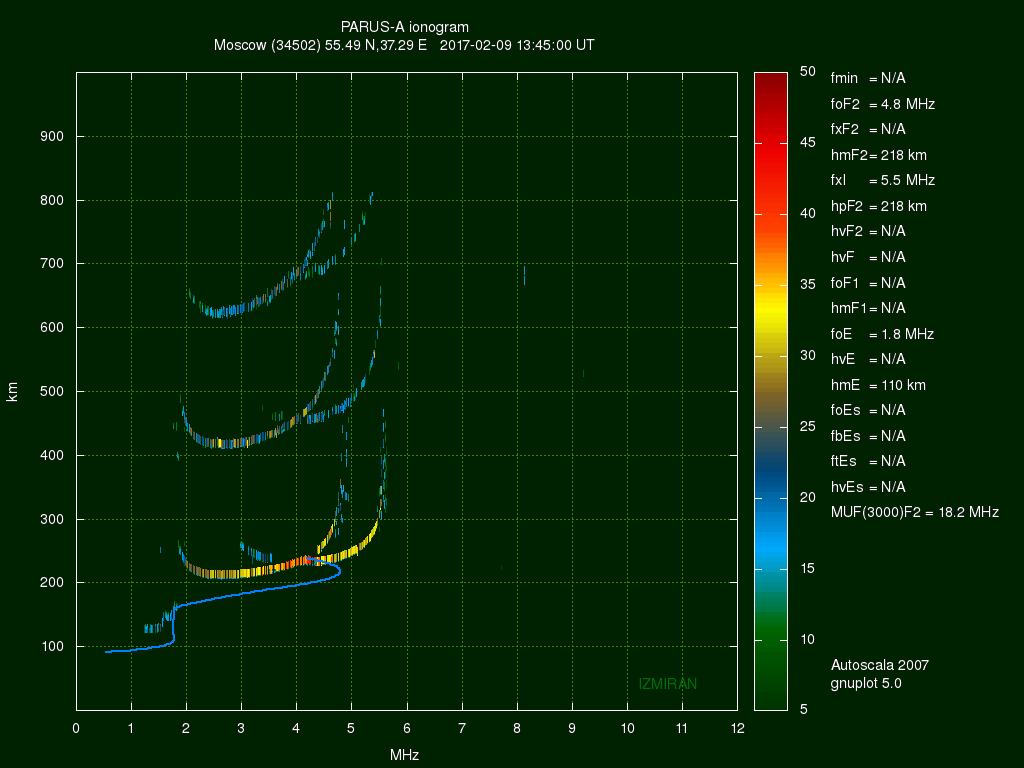The width and height of the screenshot is (1024, 768).
Task: Click the 900 tick on the height axis
Action: (x=52, y=137)
